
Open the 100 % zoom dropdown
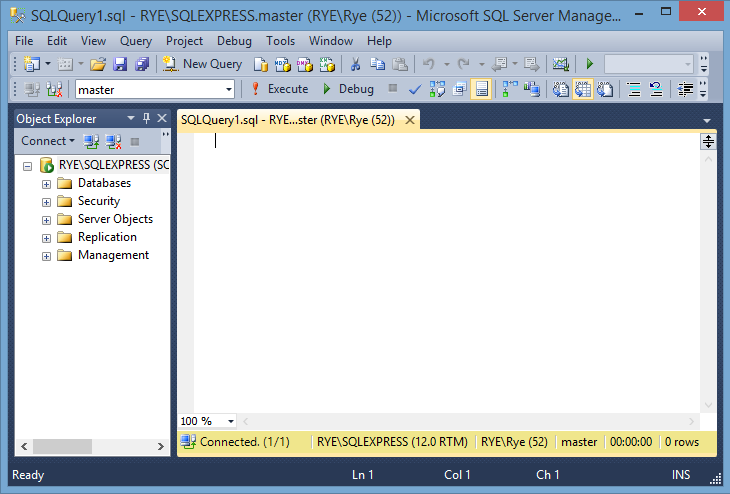coord(230,421)
